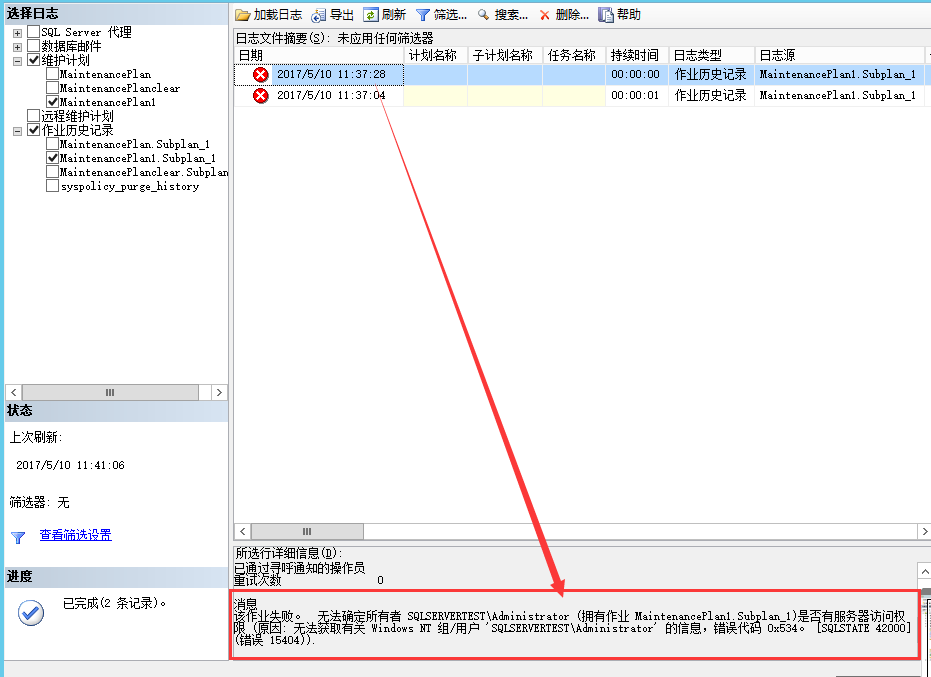Click the 搜索... toolbar label
The image size is (931, 677).
point(511,15)
